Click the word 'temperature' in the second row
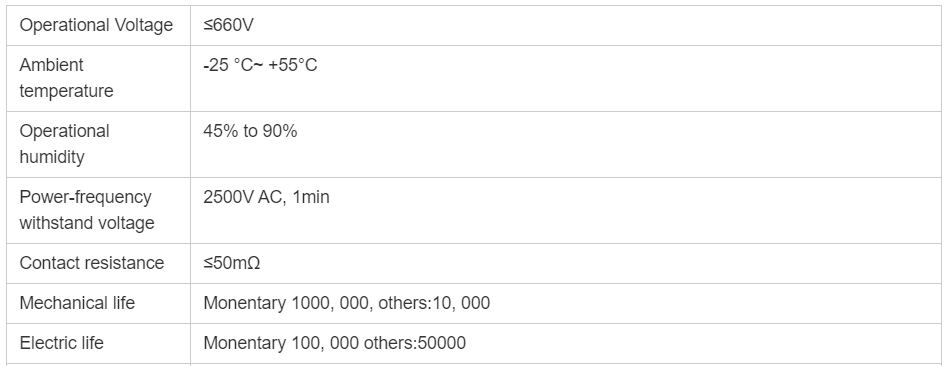Viewport: 945px width, 366px height. click(66, 91)
